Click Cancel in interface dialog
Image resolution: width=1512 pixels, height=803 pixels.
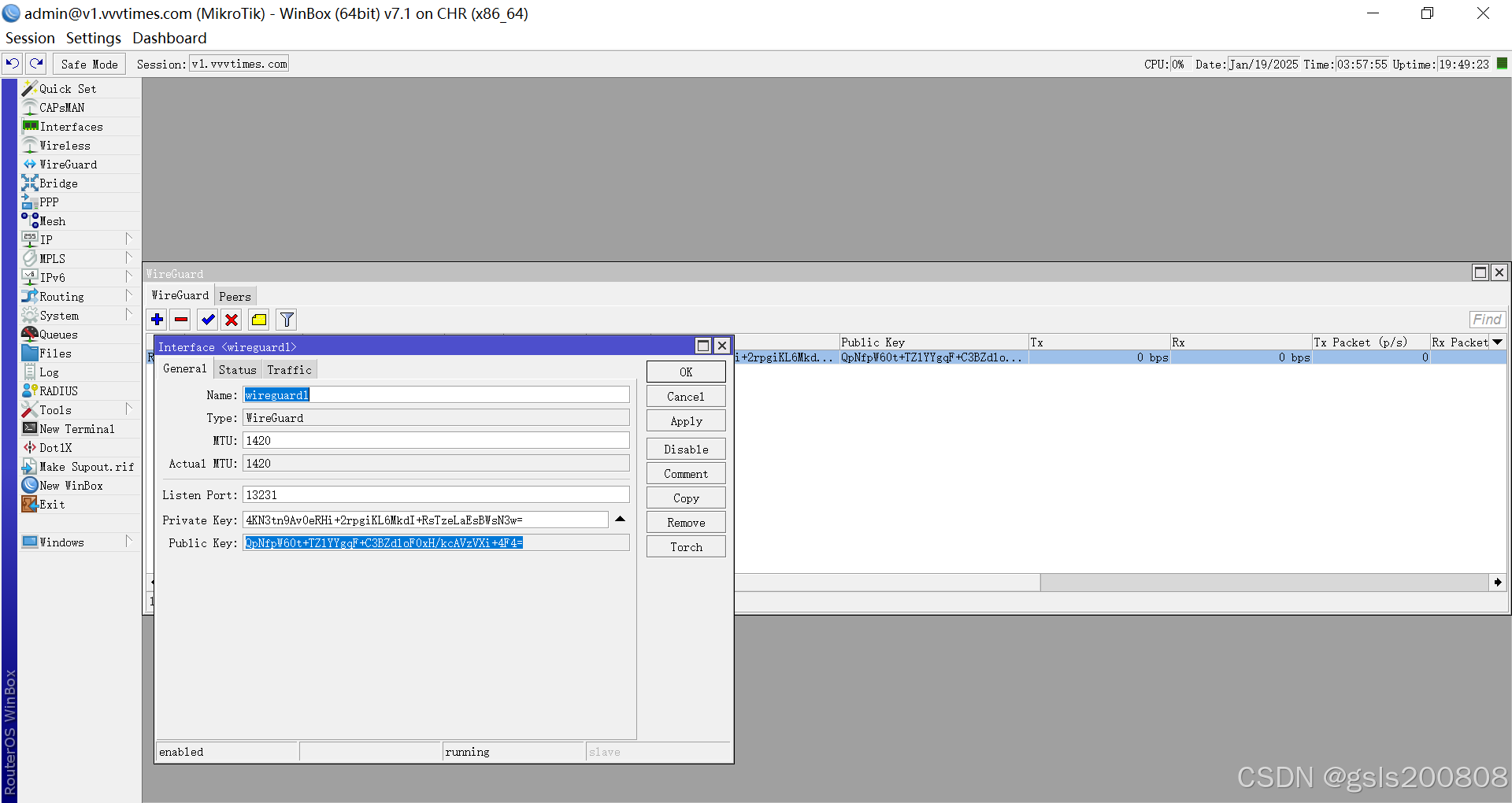(686, 397)
